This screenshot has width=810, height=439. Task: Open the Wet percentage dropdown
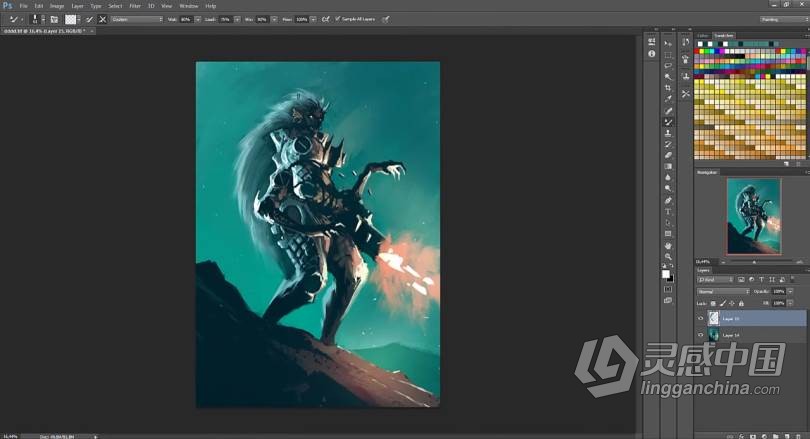pos(198,19)
